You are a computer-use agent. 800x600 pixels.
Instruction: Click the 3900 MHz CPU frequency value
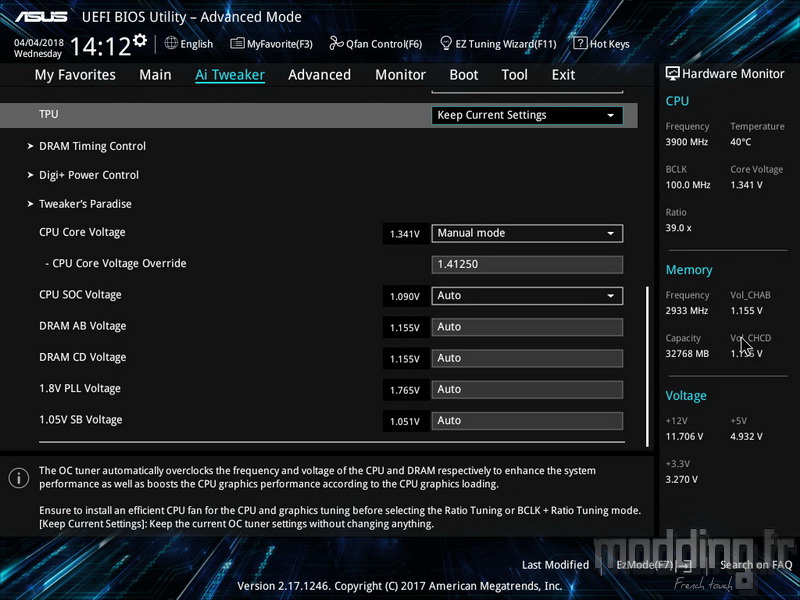click(686, 142)
